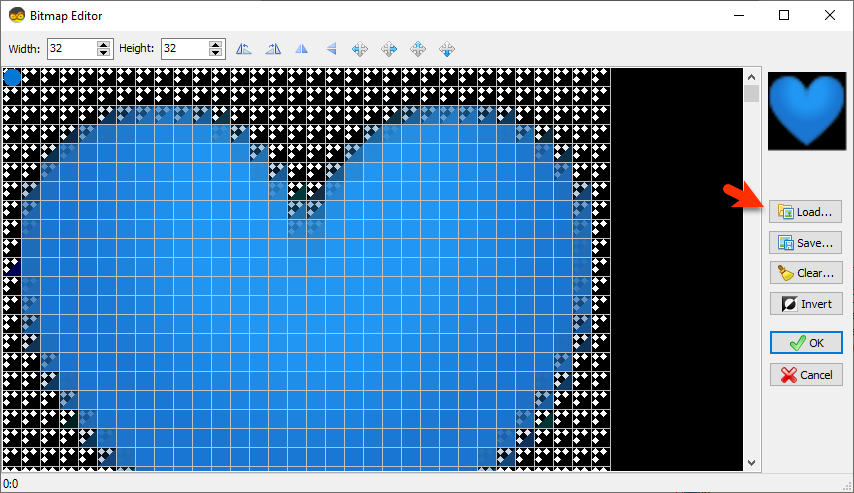
Task: Shift the image up with arrow icon
Action: click(x=418, y=49)
